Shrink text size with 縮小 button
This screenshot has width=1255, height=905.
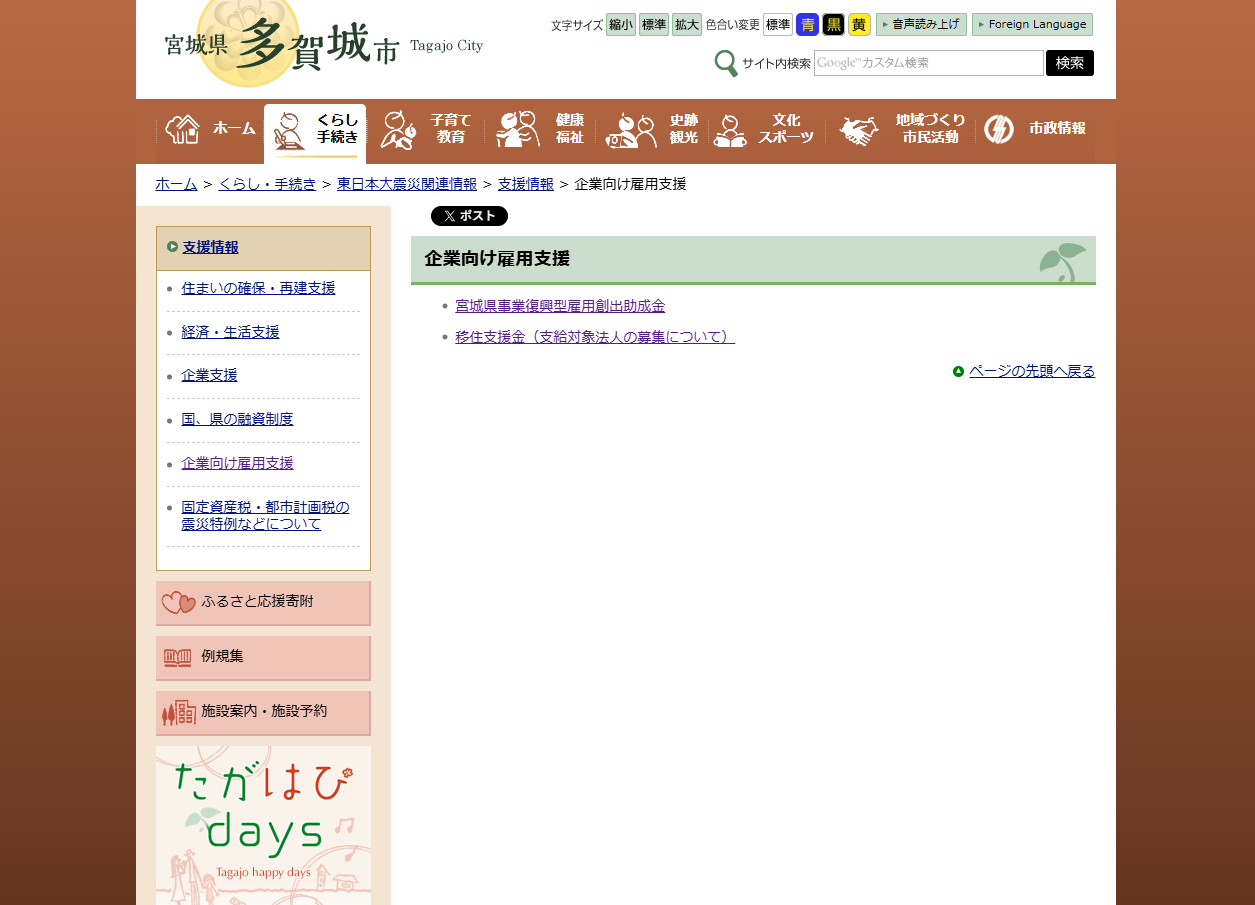621,25
